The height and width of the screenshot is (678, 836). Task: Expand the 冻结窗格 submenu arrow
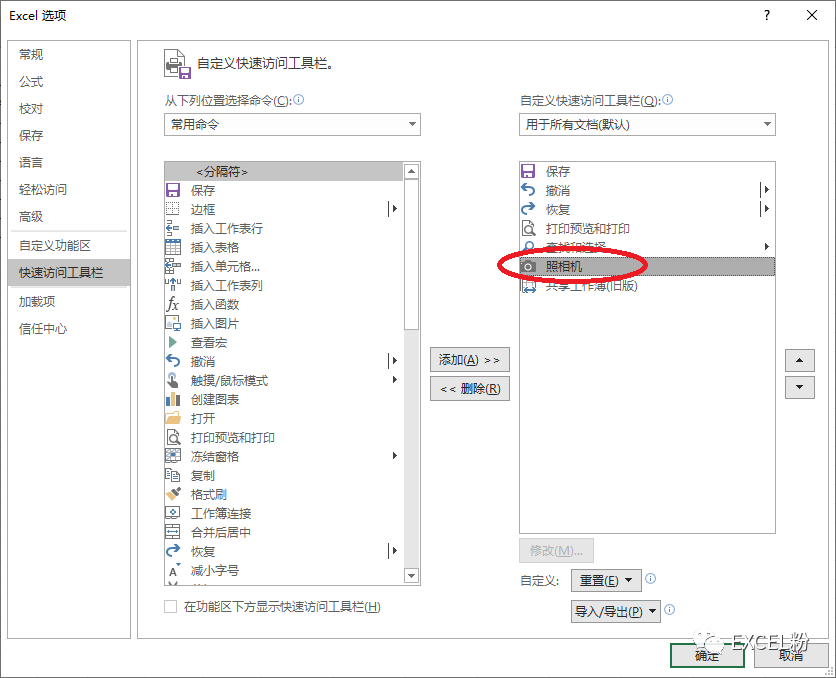point(395,456)
